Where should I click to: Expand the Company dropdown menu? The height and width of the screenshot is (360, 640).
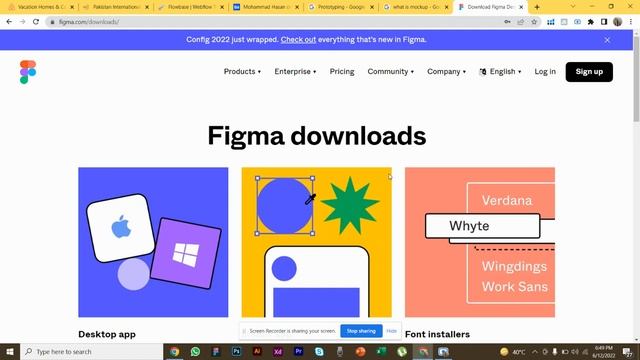tap(446, 71)
